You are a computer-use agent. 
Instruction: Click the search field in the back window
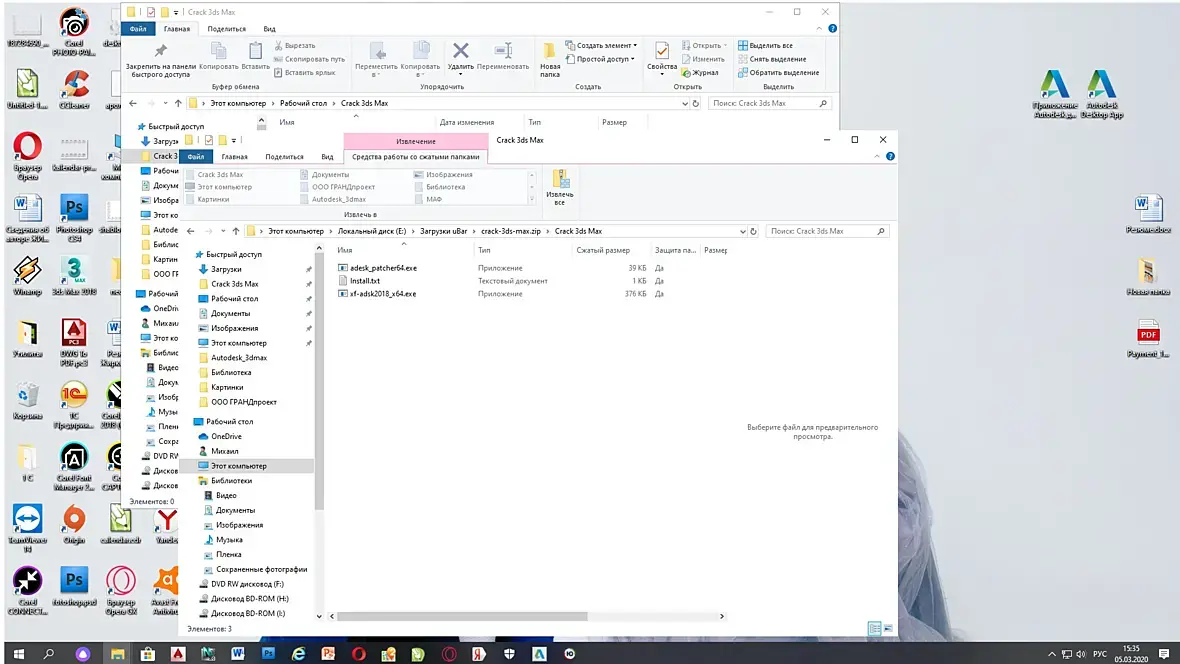769,103
